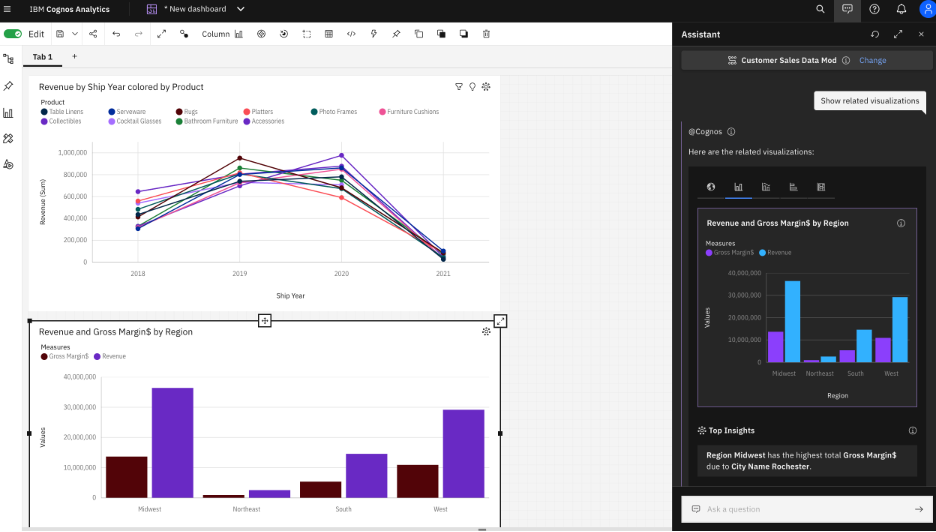Image resolution: width=936 pixels, height=532 pixels.
Task: Reset the Assistant conversation
Action: [875, 34]
